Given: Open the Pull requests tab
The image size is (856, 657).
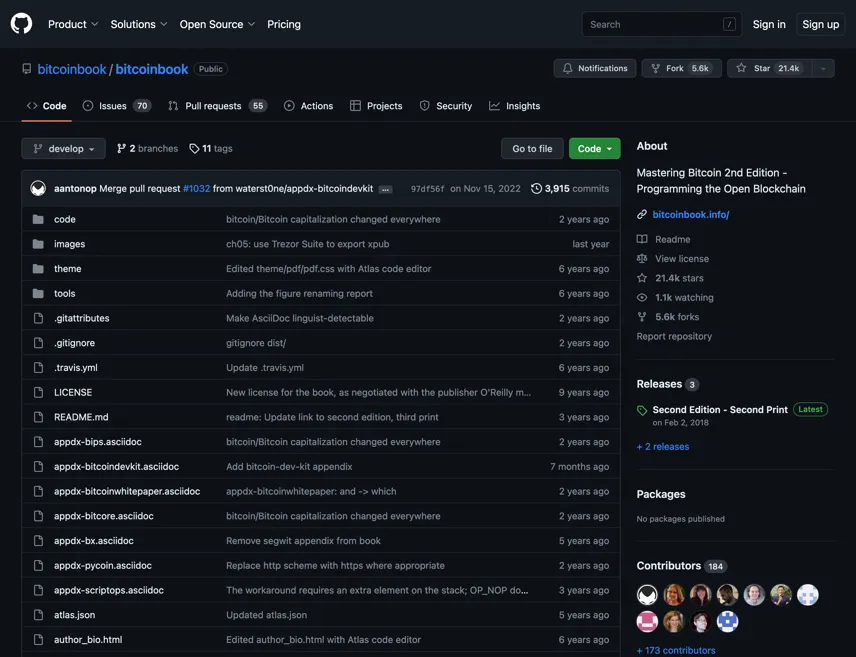Looking at the screenshot, I should [x=217, y=106].
